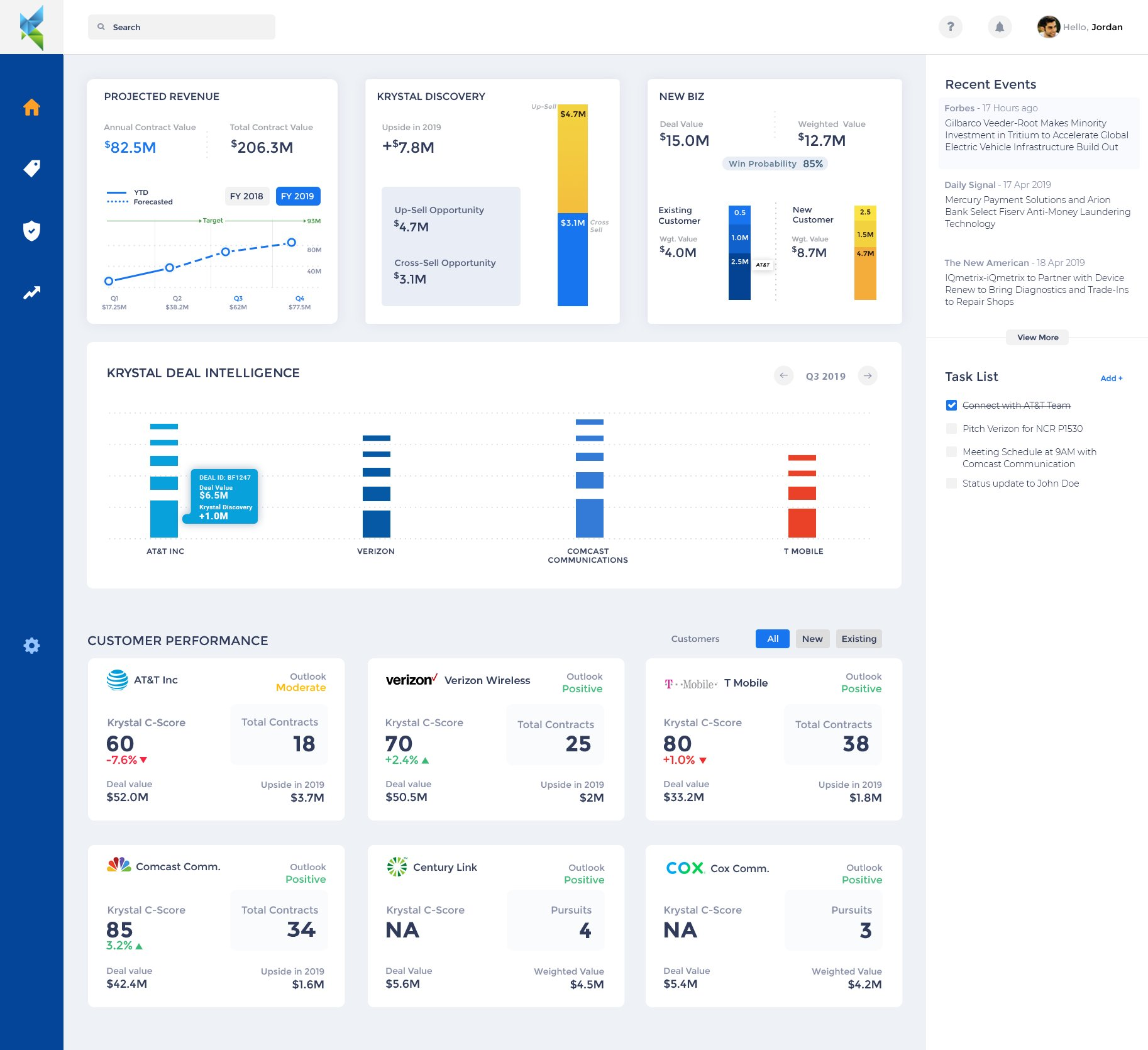Click the Verizon Total Contracts 25 box
The image size is (1148, 1050).
(x=555, y=734)
